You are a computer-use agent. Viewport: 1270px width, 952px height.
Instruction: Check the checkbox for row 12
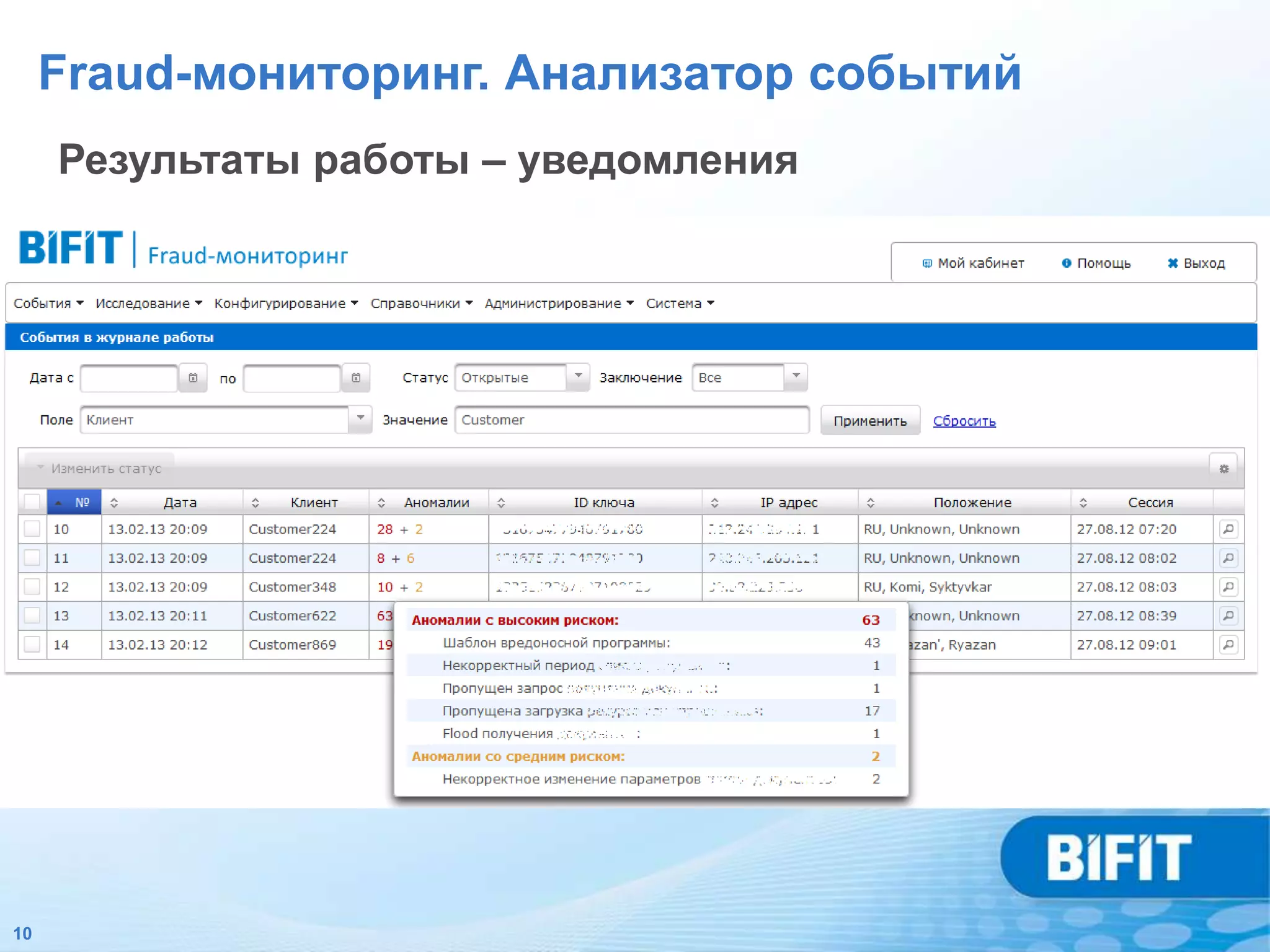[x=32, y=587]
